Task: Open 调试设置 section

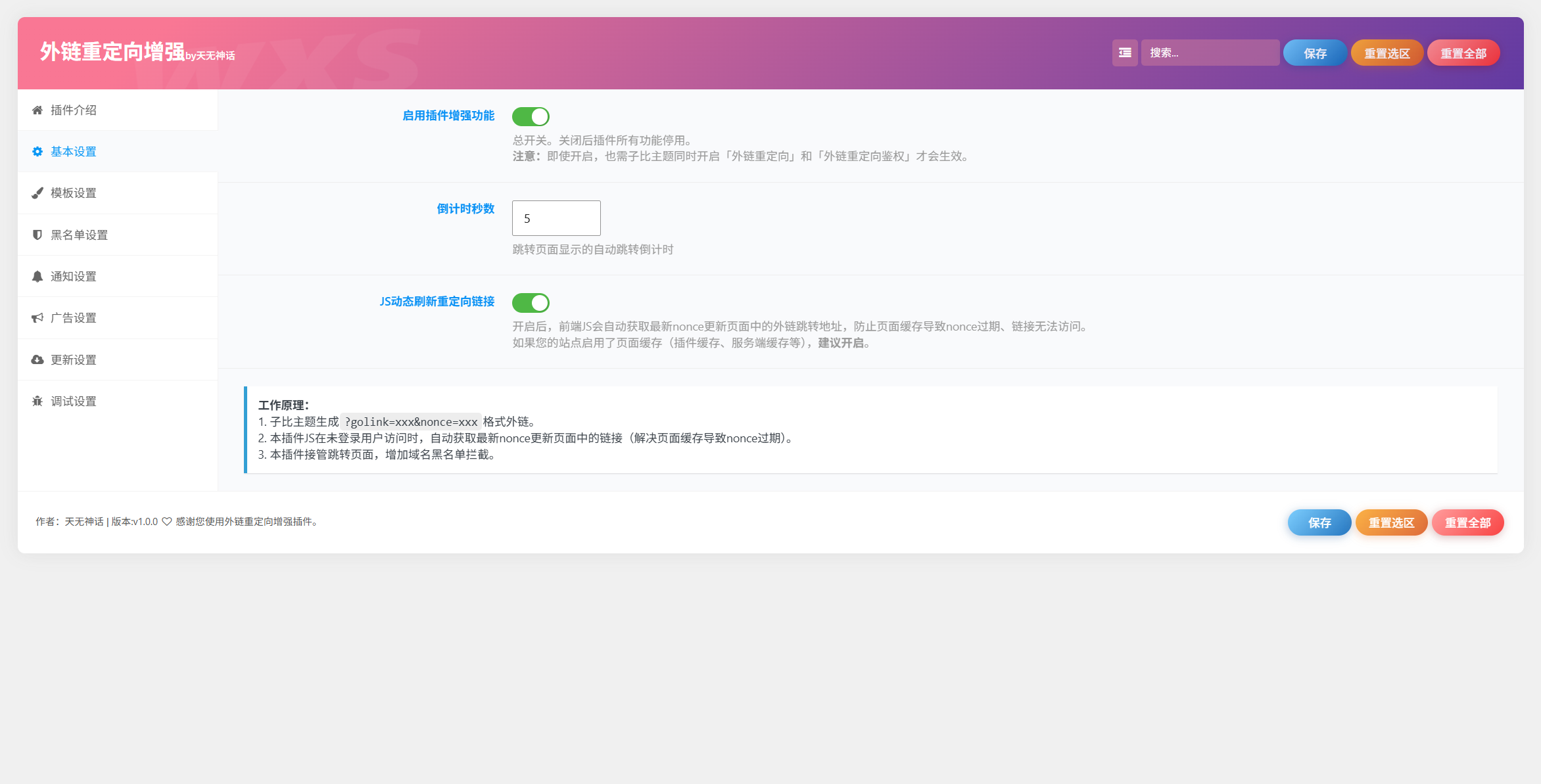Action: 118,402
